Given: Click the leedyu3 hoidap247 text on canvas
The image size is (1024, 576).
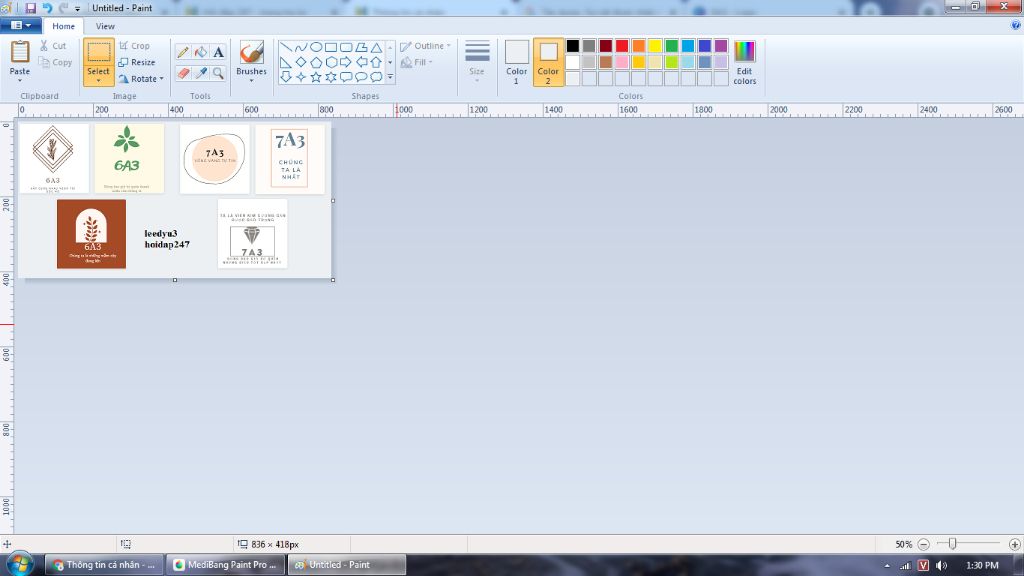Looking at the screenshot, I should point(167,239).
